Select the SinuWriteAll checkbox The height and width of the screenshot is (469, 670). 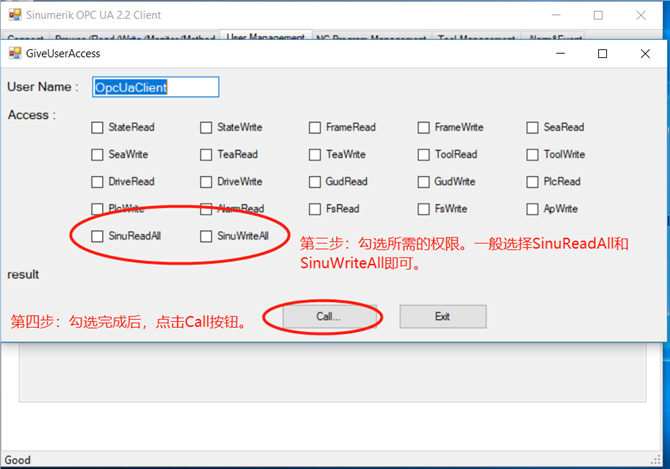pyautogui.click(x=206, y=236)
